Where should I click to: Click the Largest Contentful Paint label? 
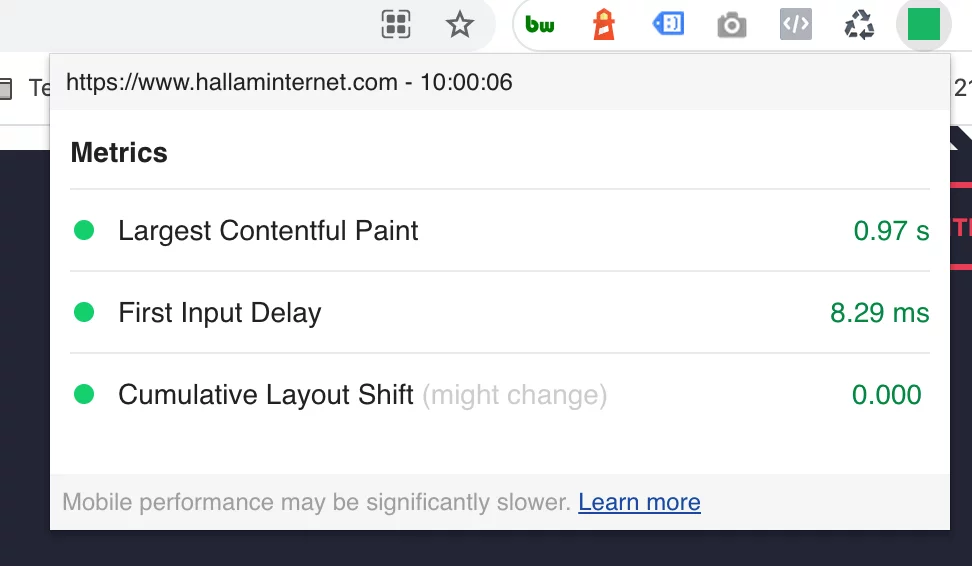(x=268, y=231)
